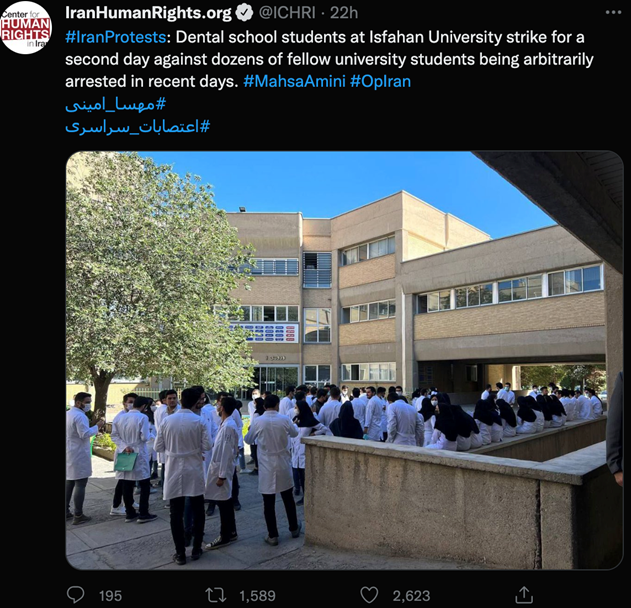The width and height of the screenshot is (631, 608).
Task: Open the tweet text about Isfahan University
Action: coord(329,60)
